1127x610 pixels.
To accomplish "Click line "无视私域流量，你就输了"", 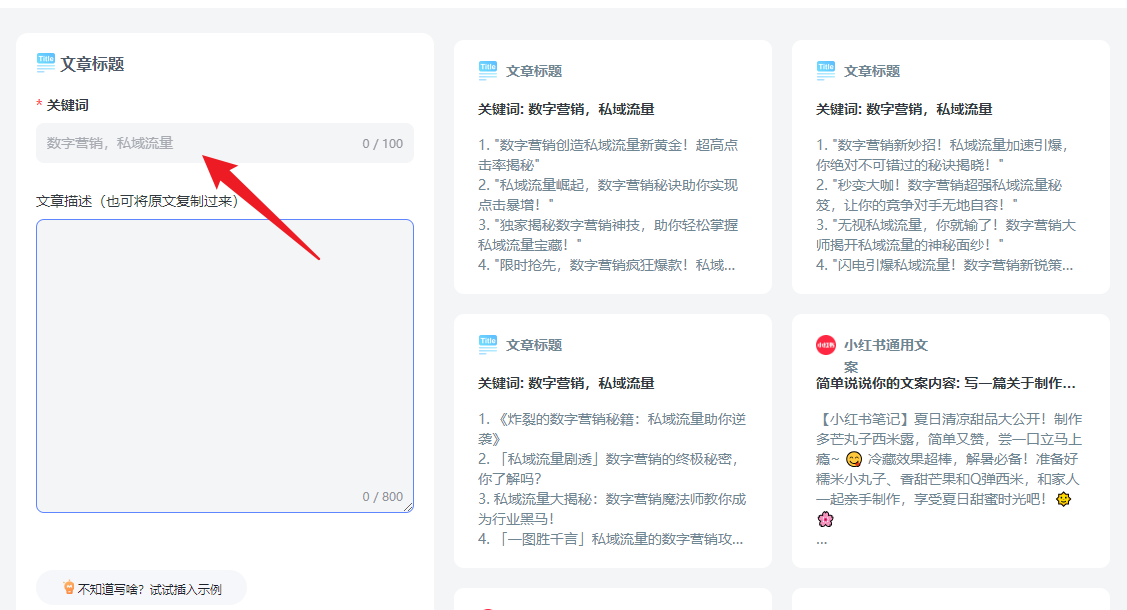I will click(946, 235).
